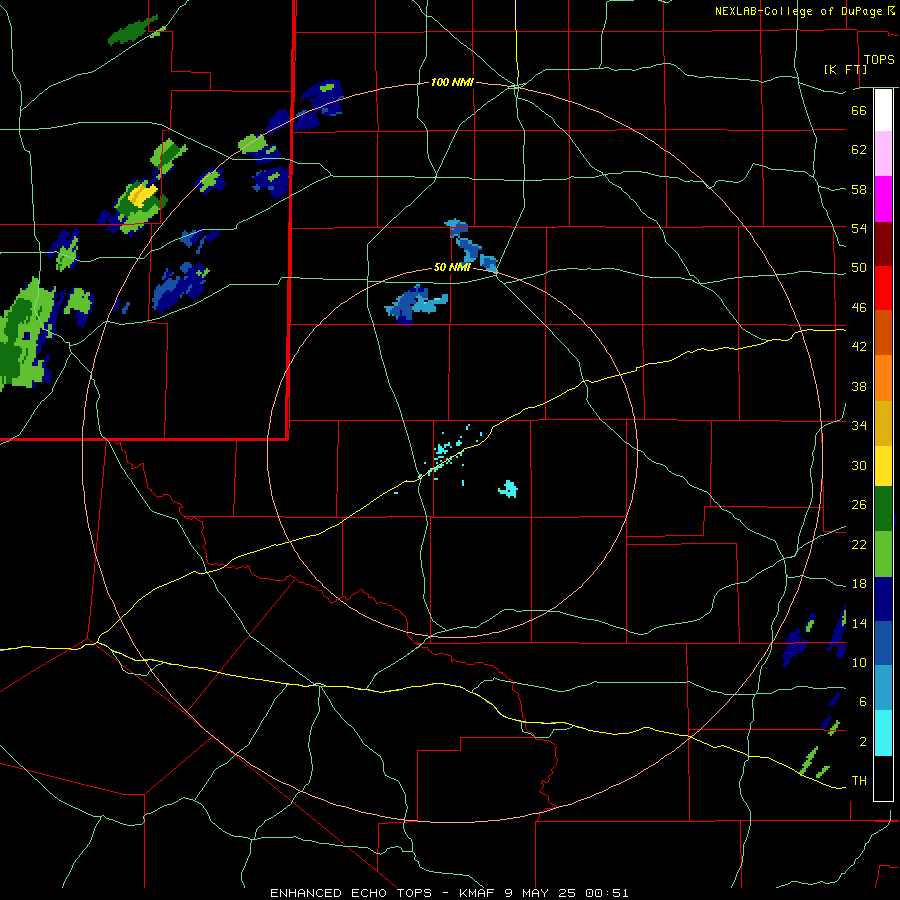This screenshot has width=900, height=900.
Task: Click the "KMAF" radar site identifier
Action: point(479,893)
